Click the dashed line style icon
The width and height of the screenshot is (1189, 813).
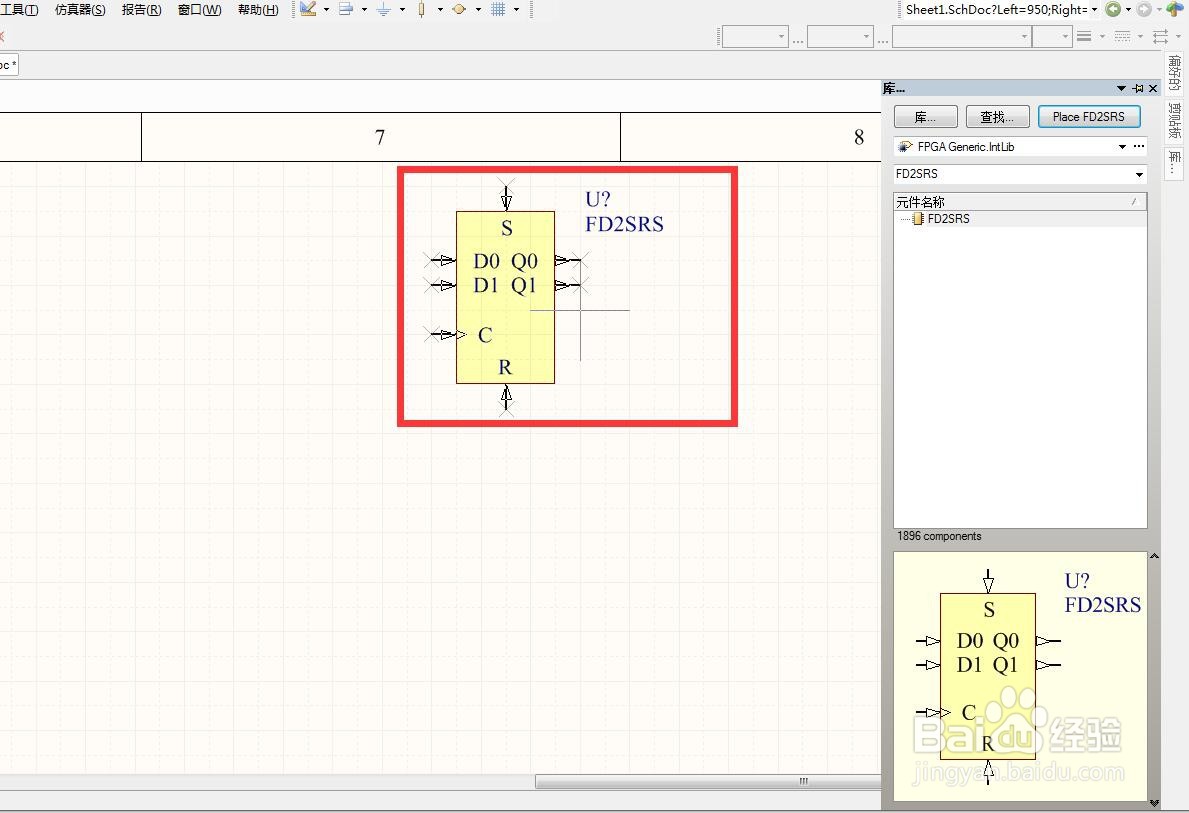click(x=1123, y=36)
